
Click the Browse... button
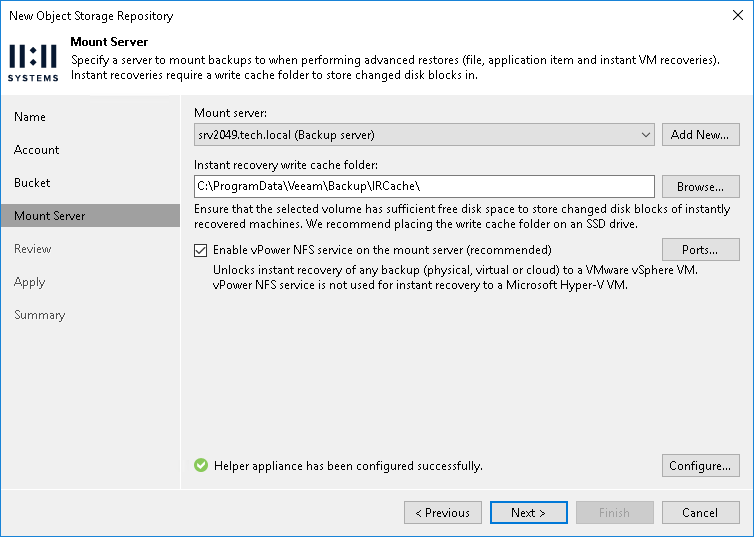coord(701,187)
